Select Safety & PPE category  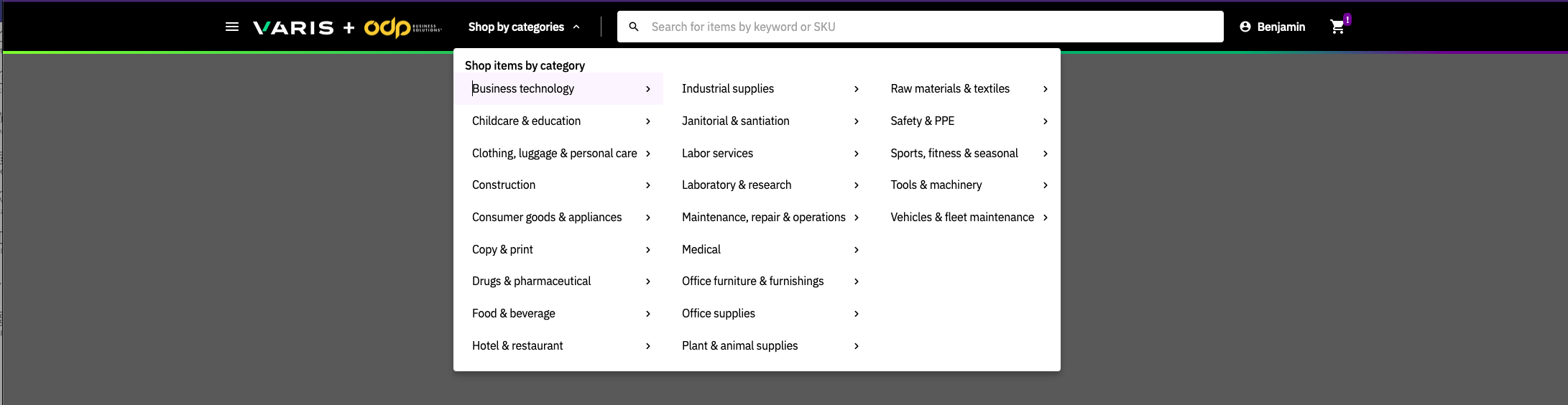967,121
